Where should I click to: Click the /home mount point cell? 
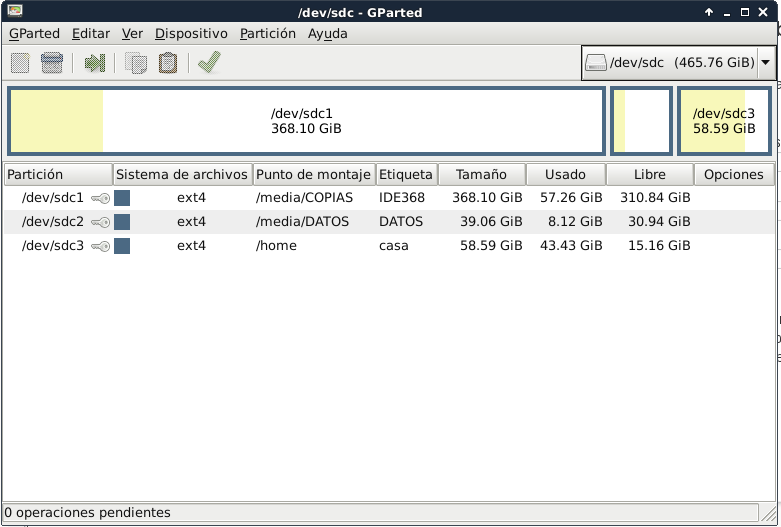pos(276,246)
